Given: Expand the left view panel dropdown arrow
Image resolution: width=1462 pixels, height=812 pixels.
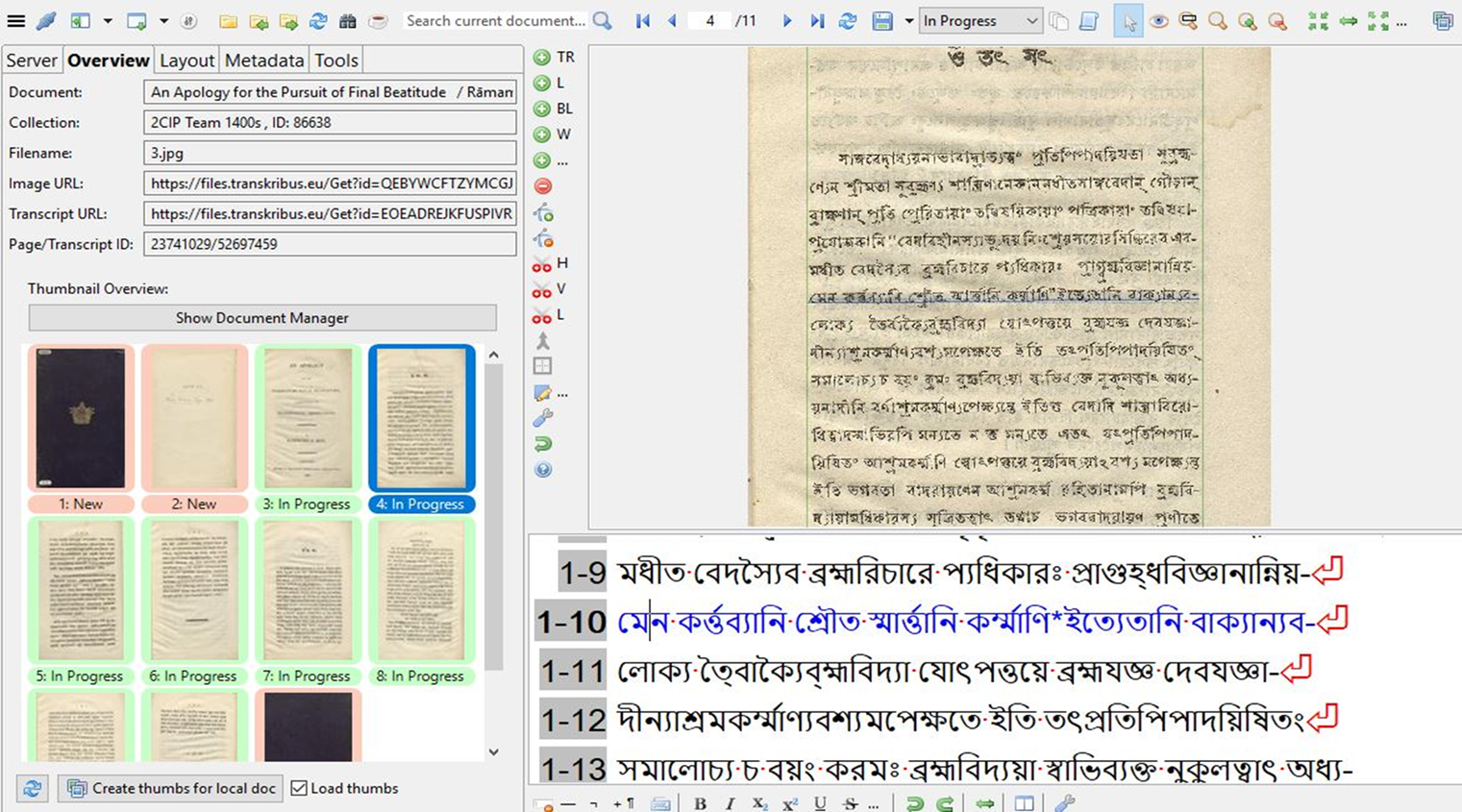Looking at the screenshot, I should point(107,20).
